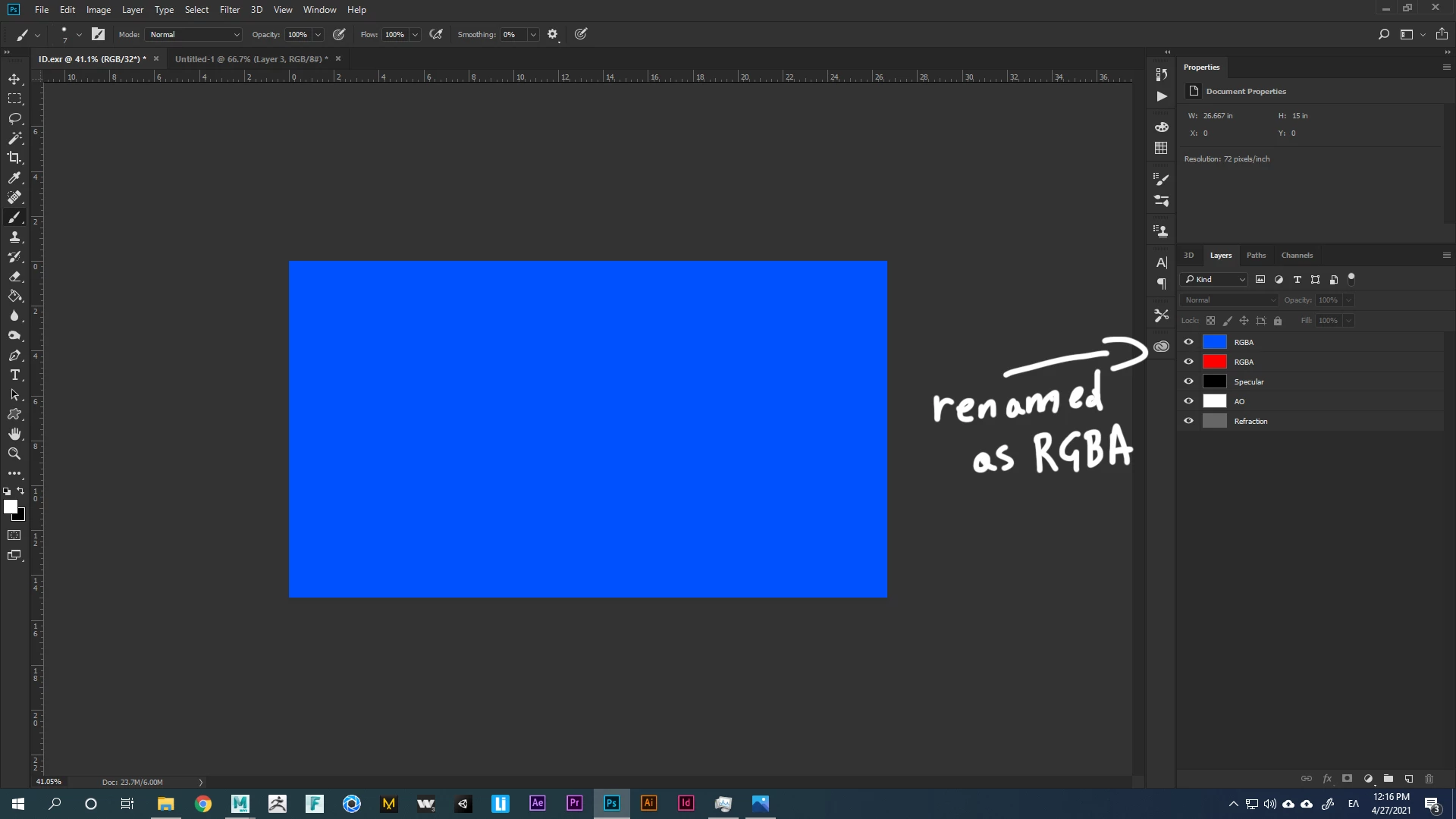Open Adobe Illustrator from taskbar
This screenshot has width=1456, height=819.
click(648, 803)
